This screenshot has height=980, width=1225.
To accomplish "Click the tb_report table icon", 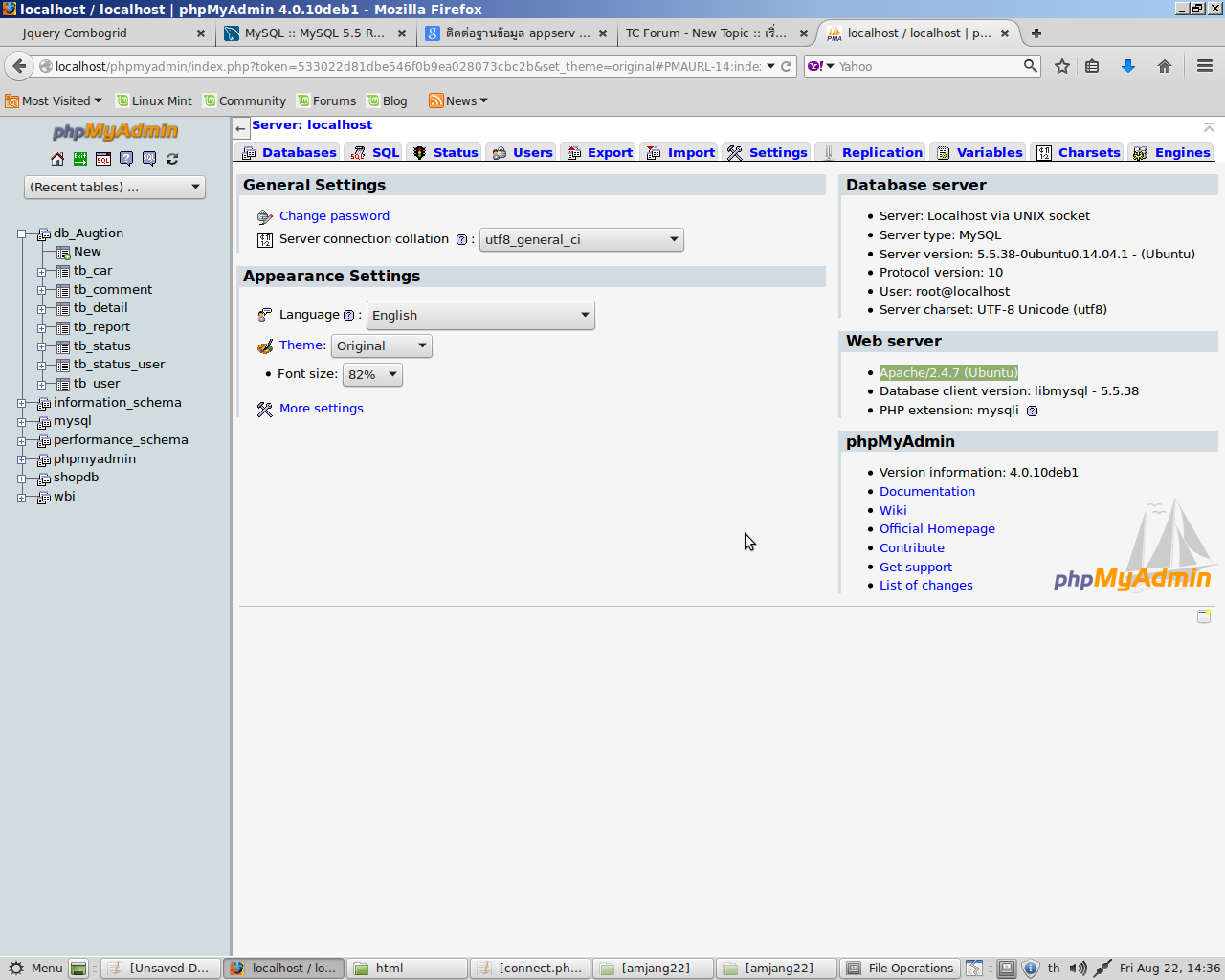I will pos(63,327).
